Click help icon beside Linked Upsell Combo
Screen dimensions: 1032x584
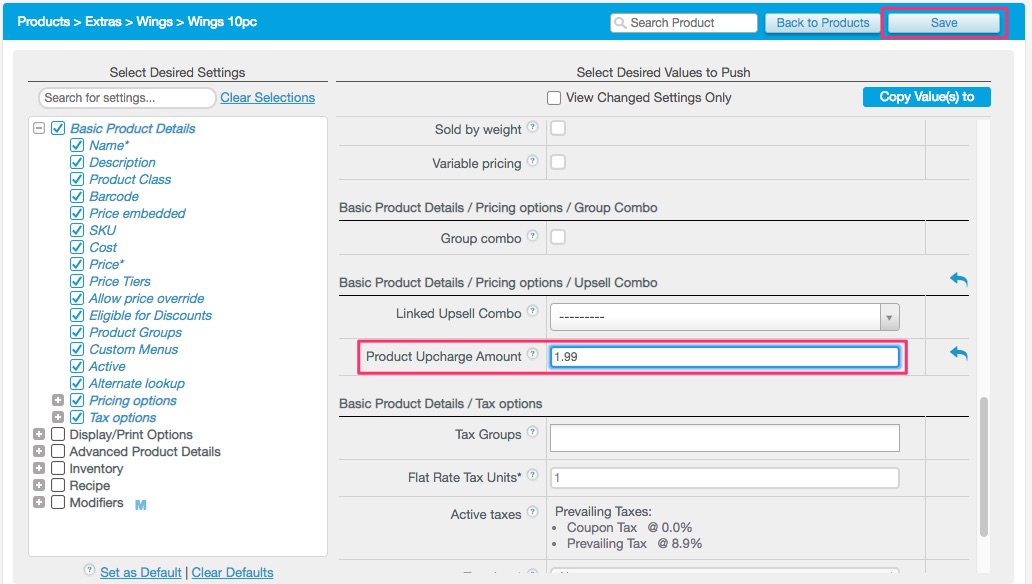click(532, 313)
